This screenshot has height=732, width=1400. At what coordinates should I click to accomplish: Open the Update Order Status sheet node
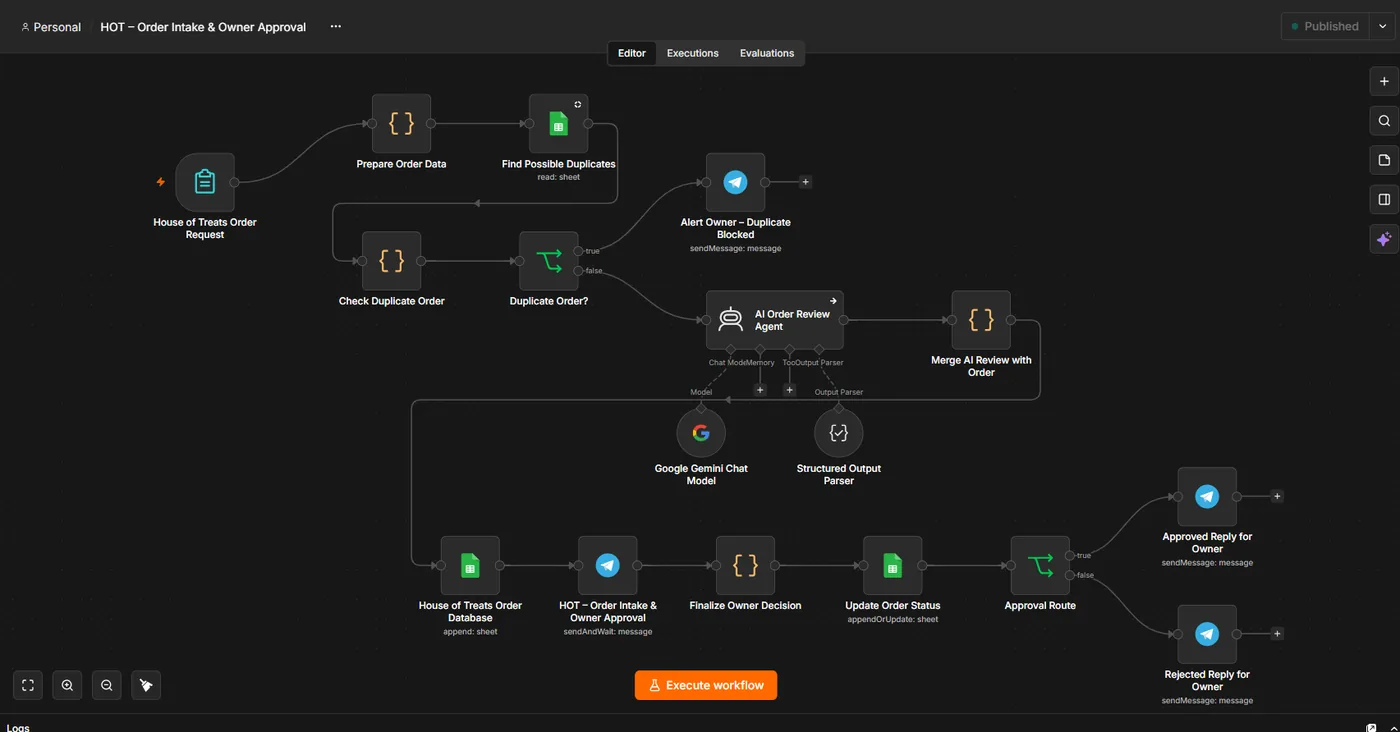click(x=892, y=566)
